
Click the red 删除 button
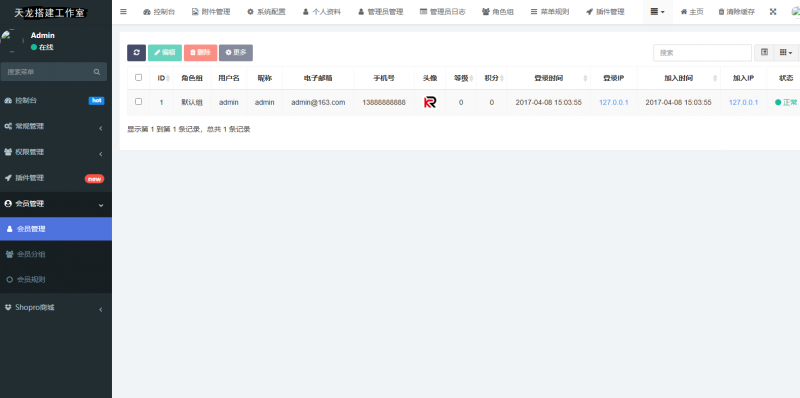point(201,53)
